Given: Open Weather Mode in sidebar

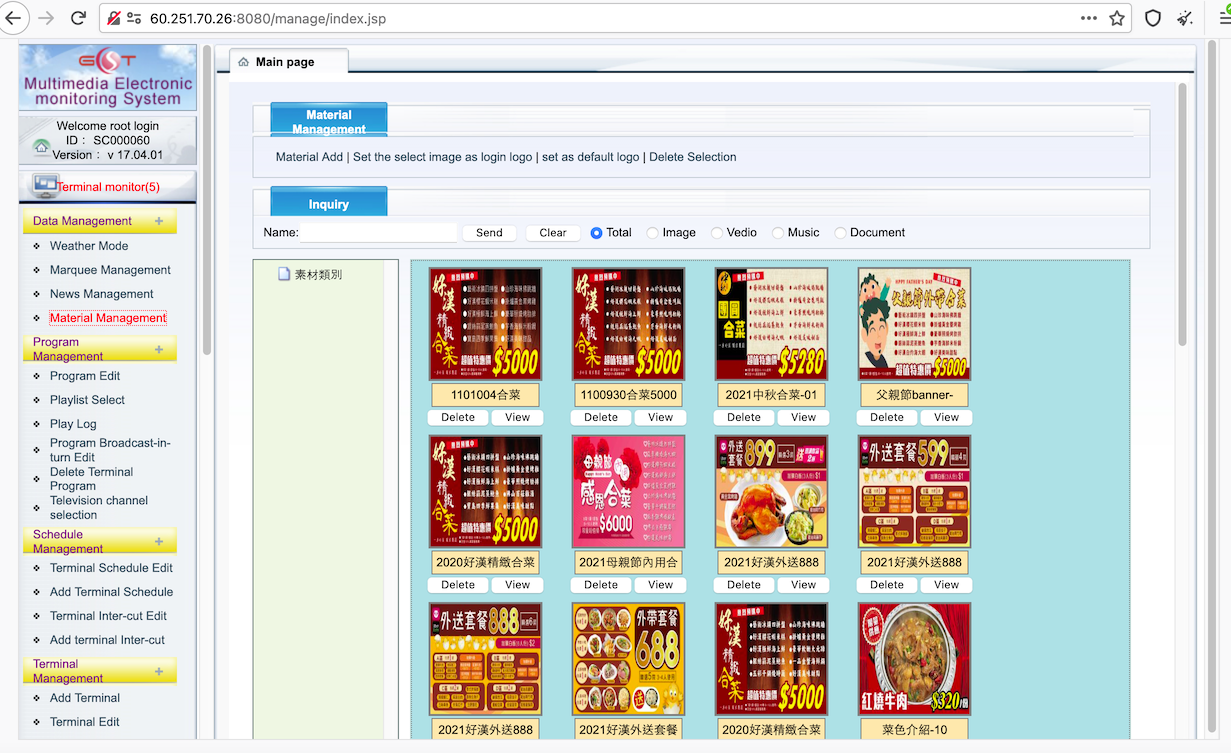Looking at the screenshot, I should pyautogui.click(x=89, y=246).
